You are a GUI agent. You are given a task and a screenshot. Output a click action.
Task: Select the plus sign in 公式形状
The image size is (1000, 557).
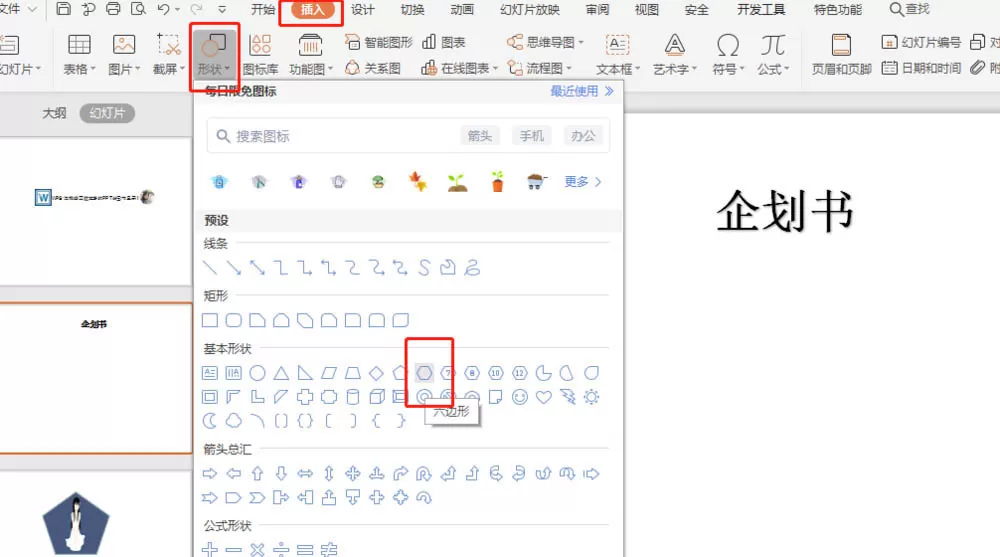tap(210, 549)
